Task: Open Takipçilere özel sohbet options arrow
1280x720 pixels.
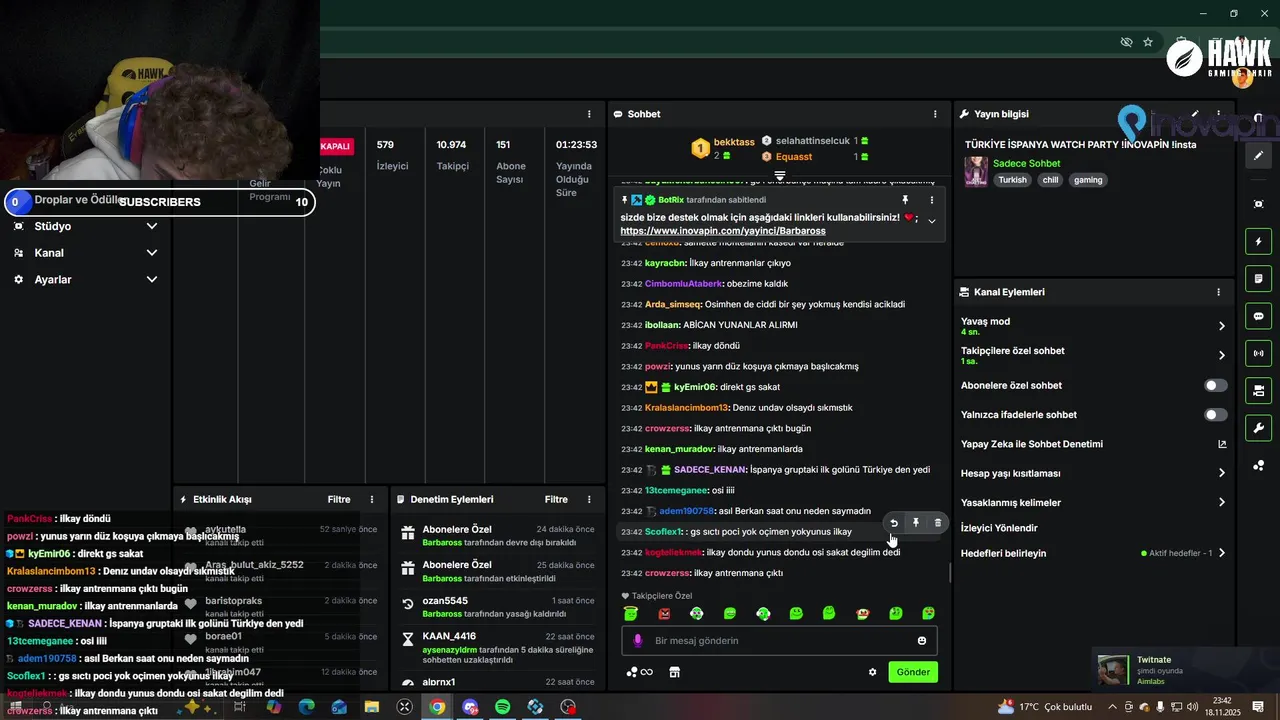Action: tap(1221, 355)
